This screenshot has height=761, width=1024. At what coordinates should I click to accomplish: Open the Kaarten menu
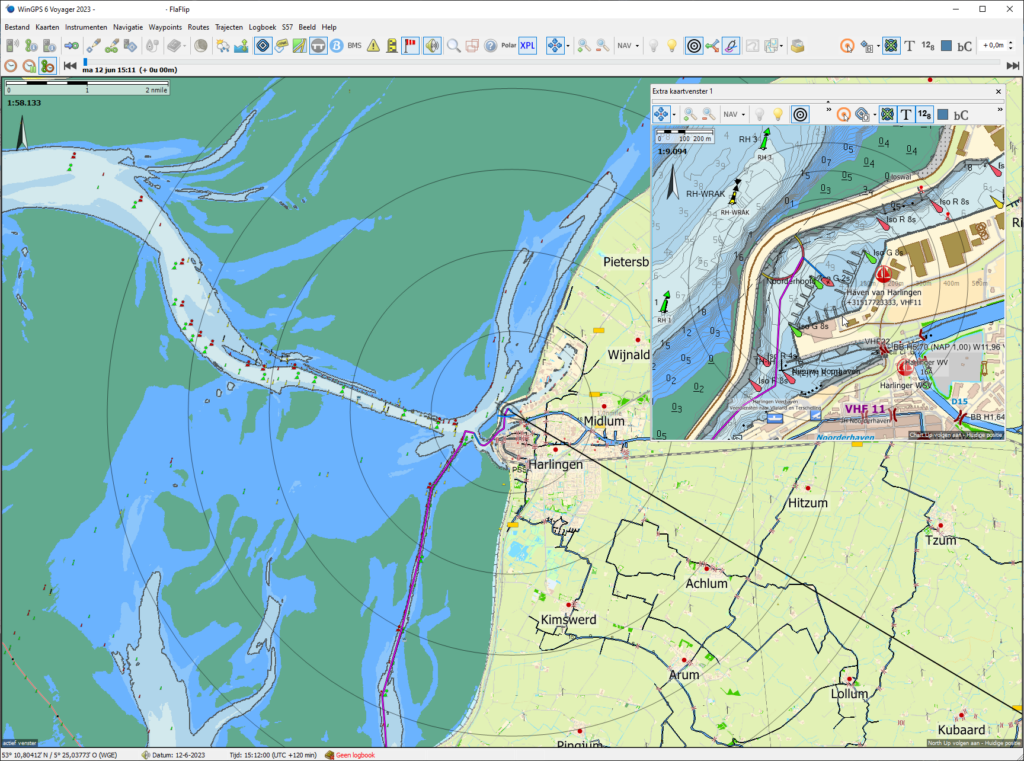[47, 27]
